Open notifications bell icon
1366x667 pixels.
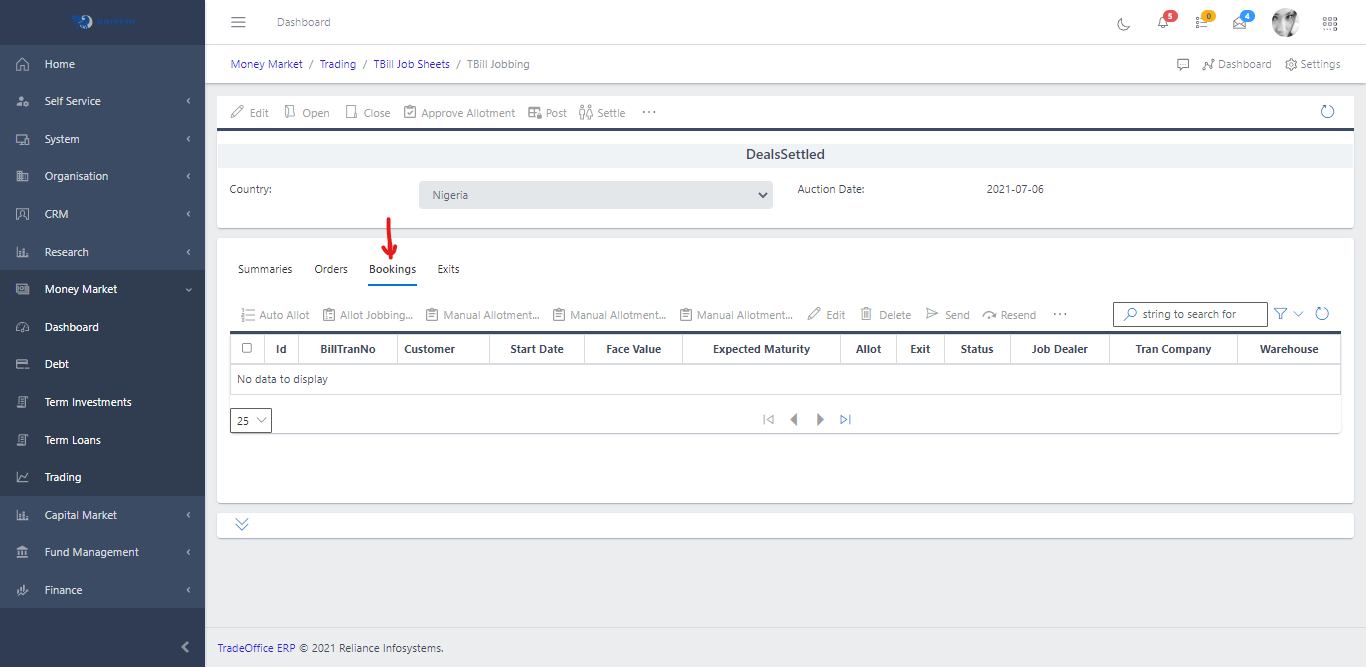point(1163,23)
